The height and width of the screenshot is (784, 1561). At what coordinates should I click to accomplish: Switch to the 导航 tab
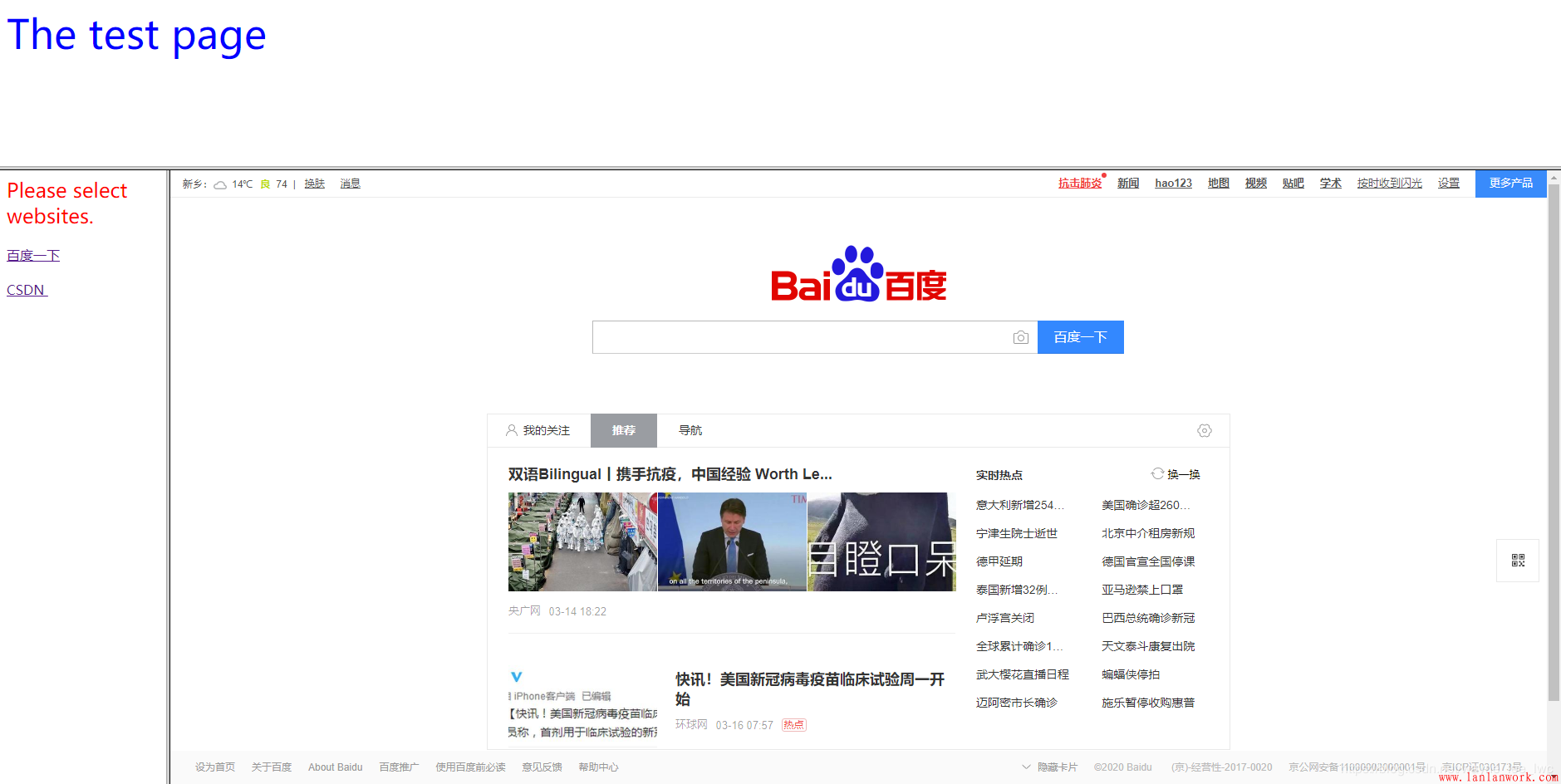(x=690, y=430)
